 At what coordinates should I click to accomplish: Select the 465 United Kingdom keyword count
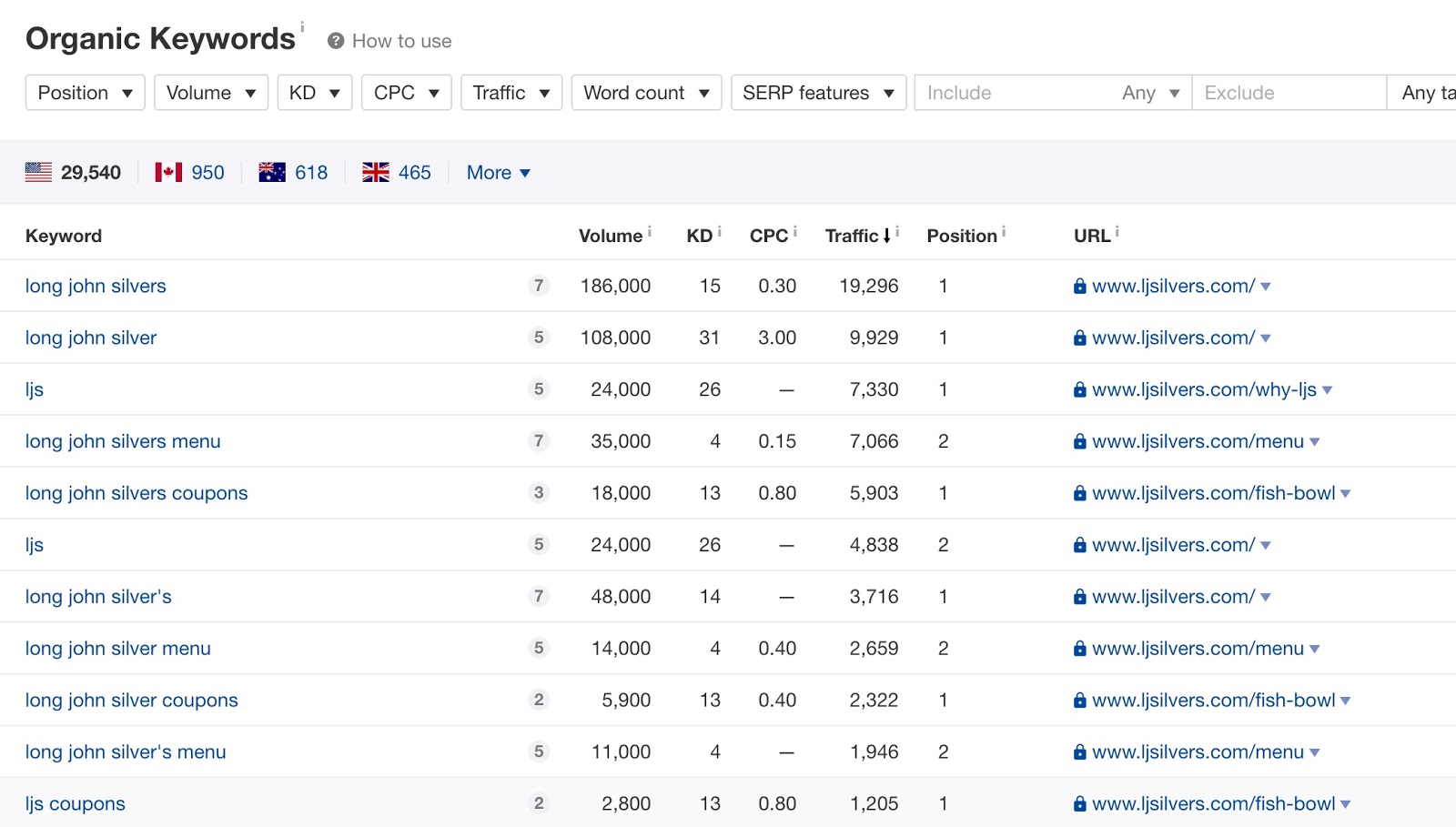[x=415, y=172]
